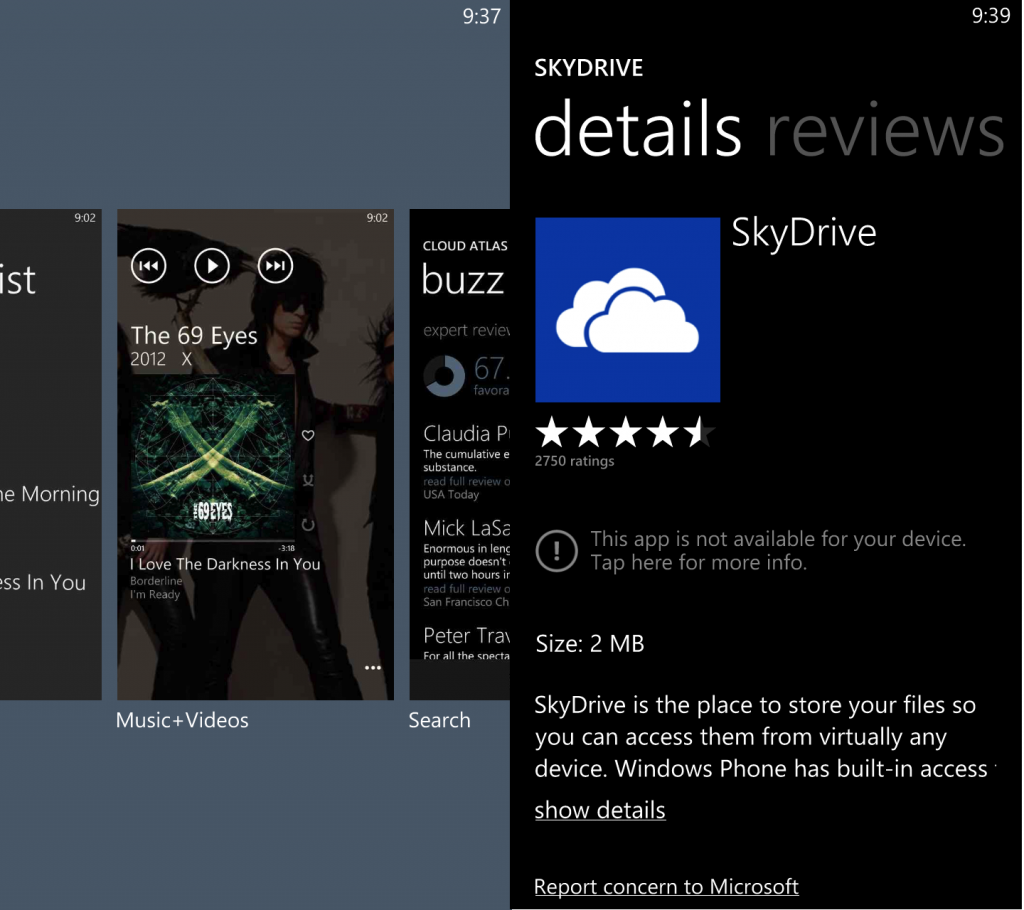The height and width of the screenshot is (910, 1024).
Task: Open the read full review link above San Francisco
Action: coord(466,589)
